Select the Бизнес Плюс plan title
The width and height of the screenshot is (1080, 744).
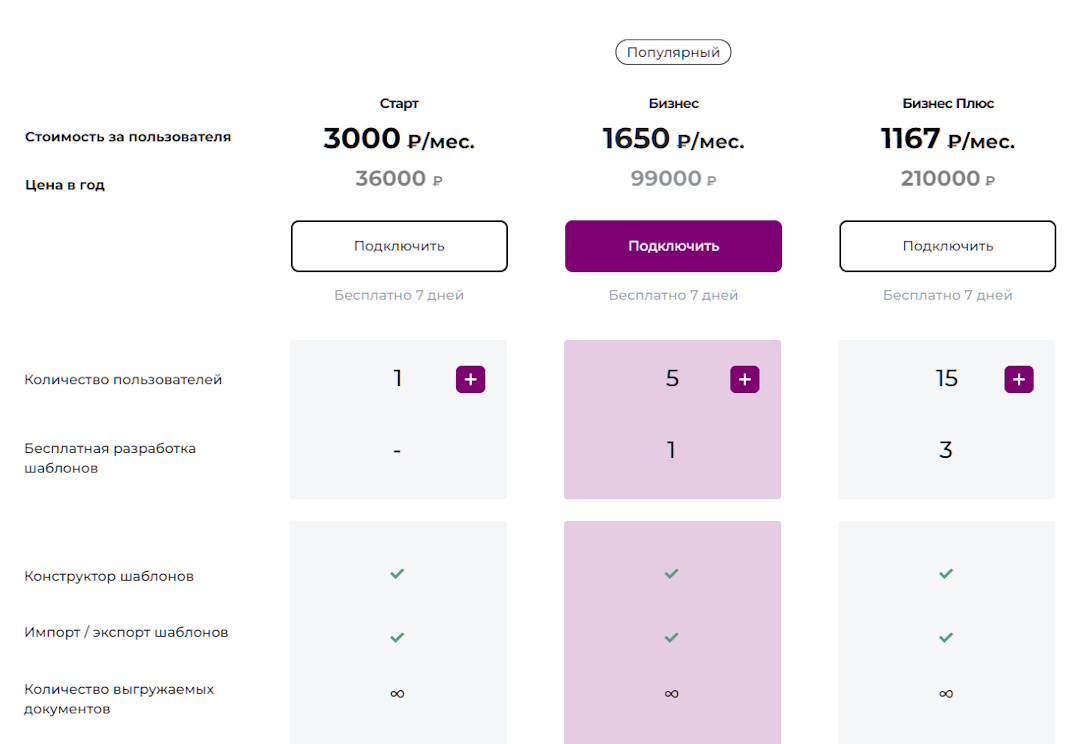[948, 103]
